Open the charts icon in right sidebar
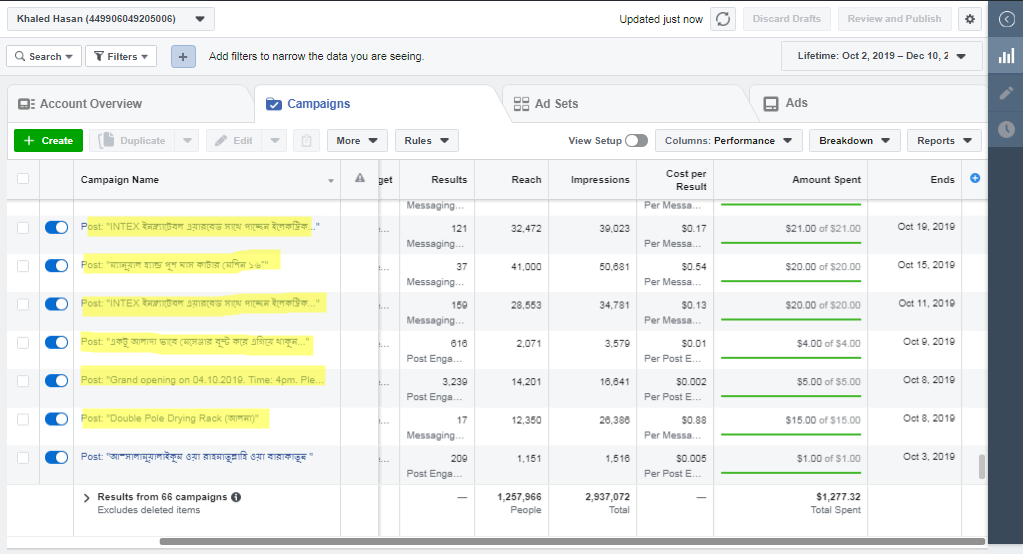This screenshot has height=554, width=1023. (1006, 57)
